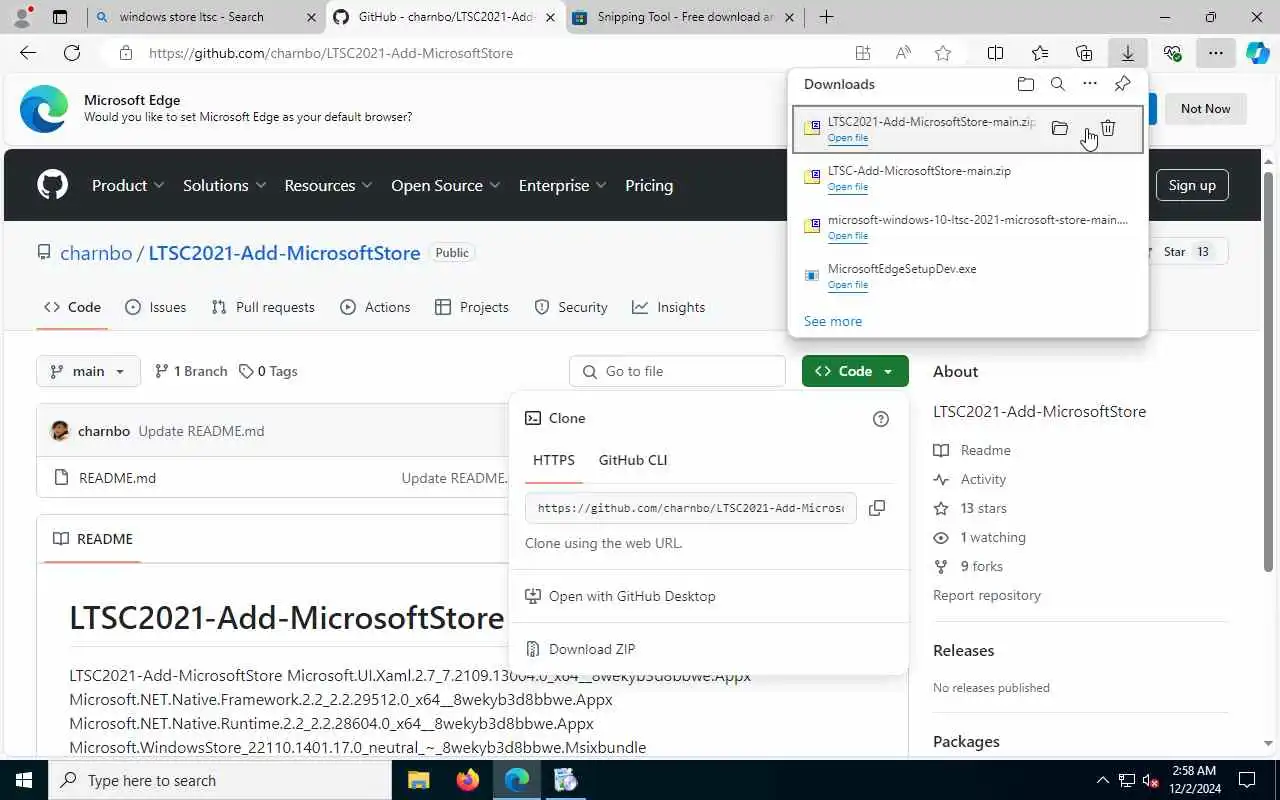Screen dimensions: 1280x800
Task: Open the Edge profile icon
Action: (x=22, y=17)
